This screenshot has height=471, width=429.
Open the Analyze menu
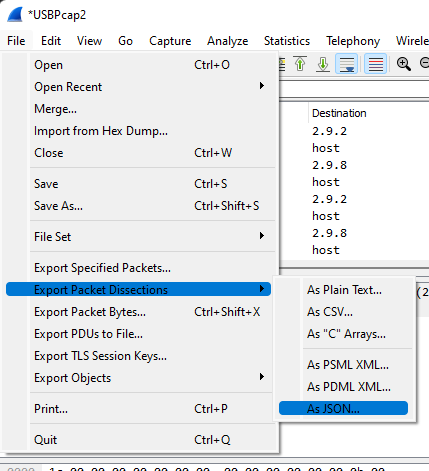(x=228, y=41)
